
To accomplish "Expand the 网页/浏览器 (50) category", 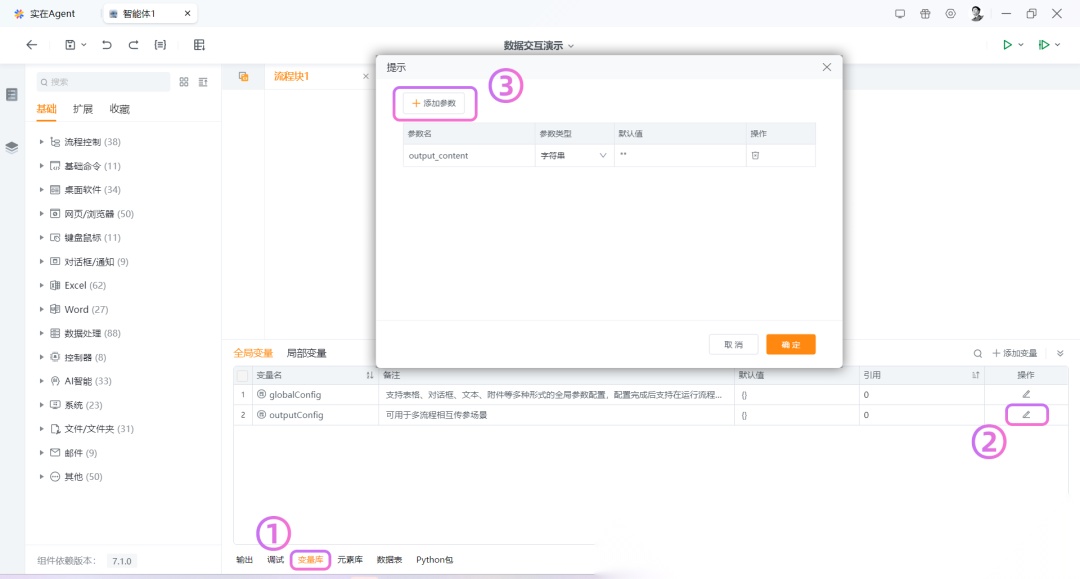I will click(x=41, y=213).
